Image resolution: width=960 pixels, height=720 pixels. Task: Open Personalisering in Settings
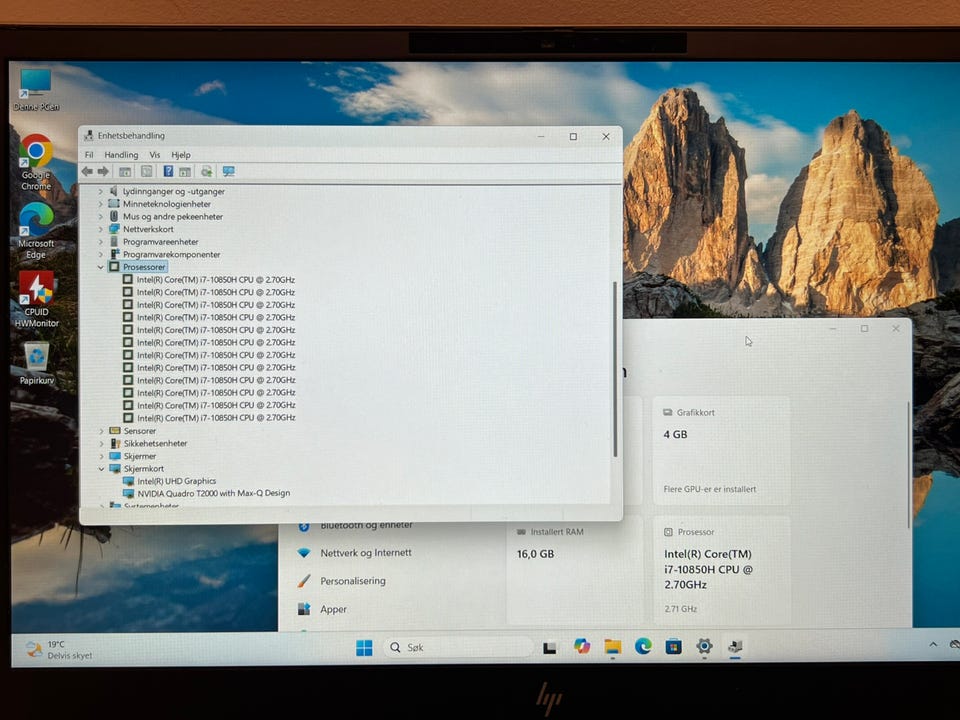point(353,581)
